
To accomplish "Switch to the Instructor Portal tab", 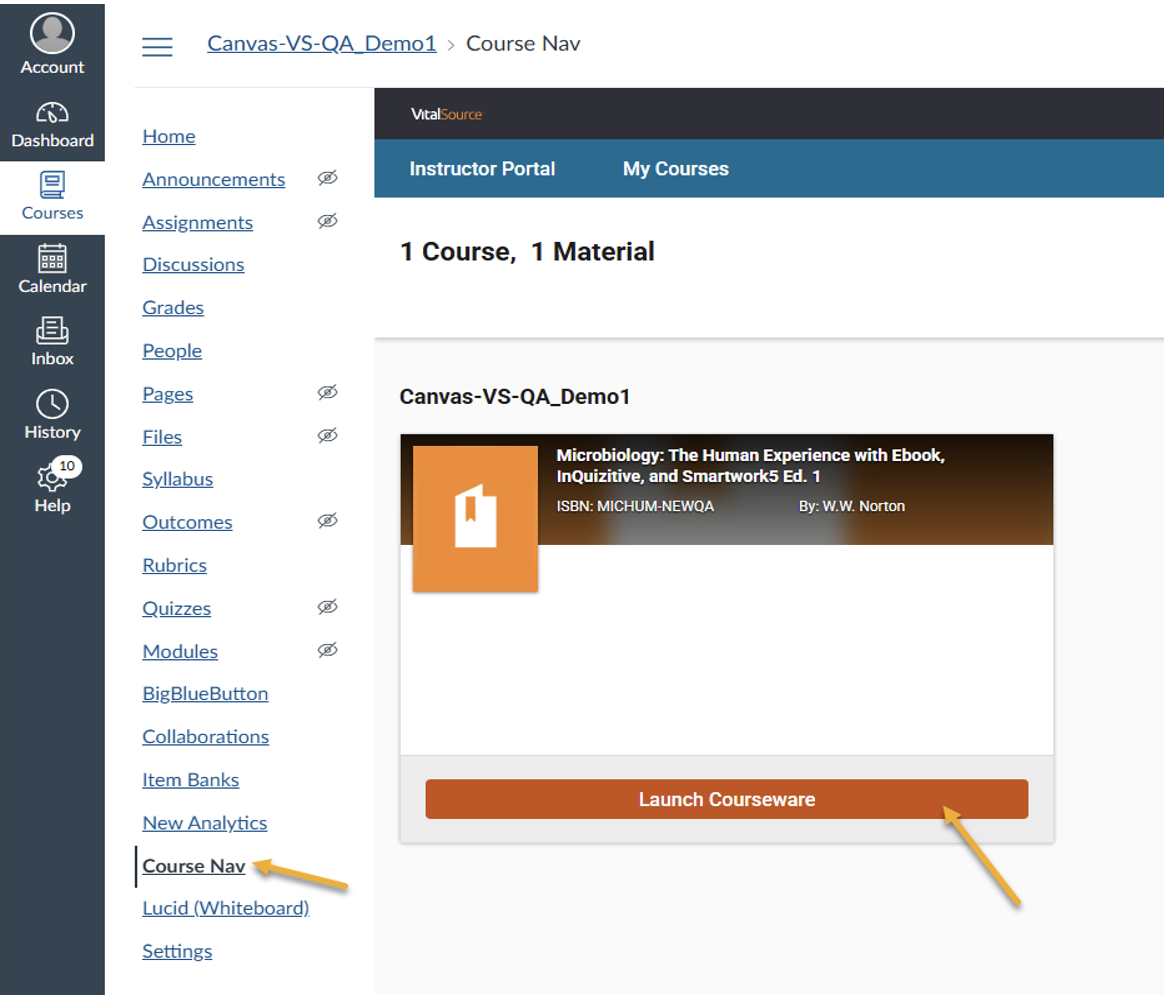I will point(482,169).
